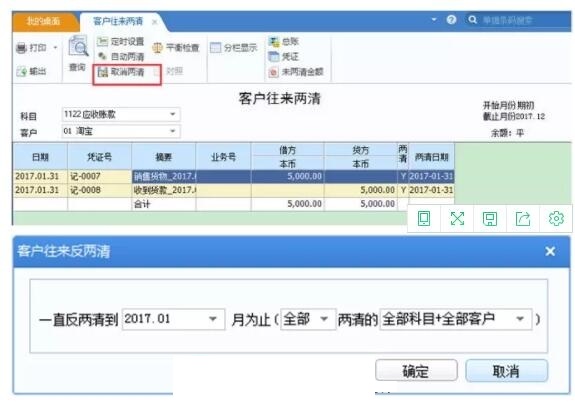Select voucher 记-0007 cell

tap(99, 176)
